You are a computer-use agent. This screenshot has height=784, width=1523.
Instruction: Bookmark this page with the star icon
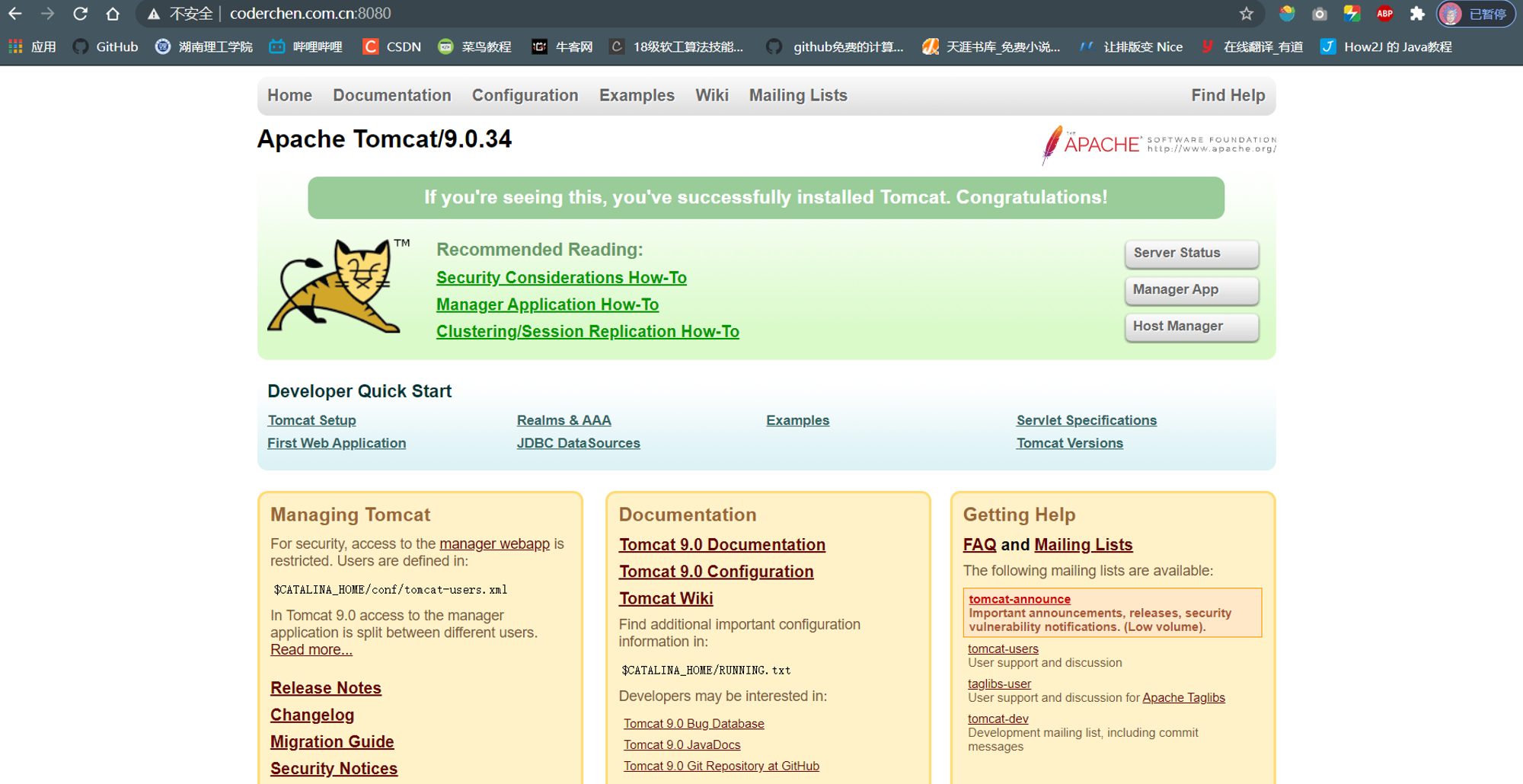point(1247,14)
